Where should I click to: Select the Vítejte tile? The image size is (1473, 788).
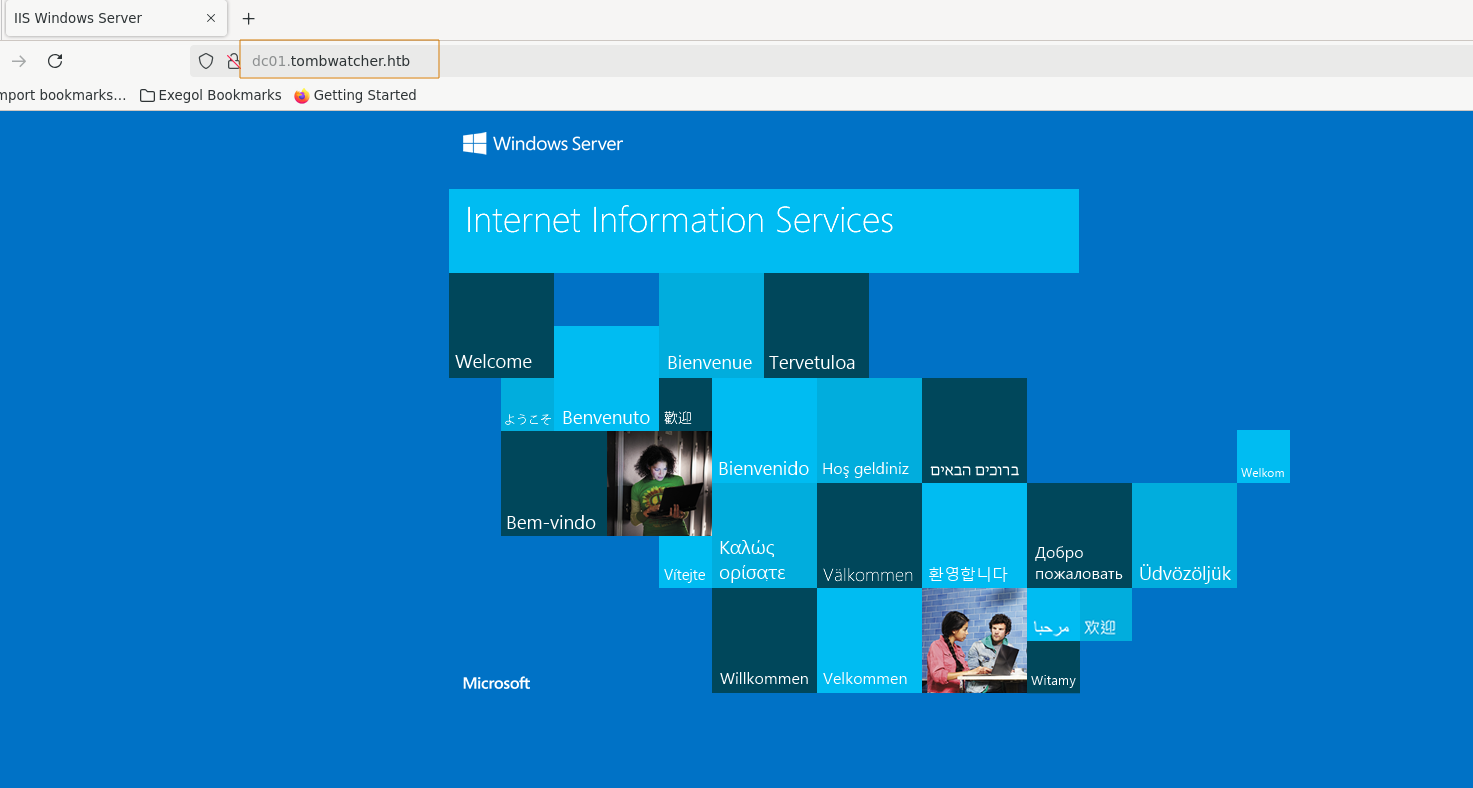685,562
